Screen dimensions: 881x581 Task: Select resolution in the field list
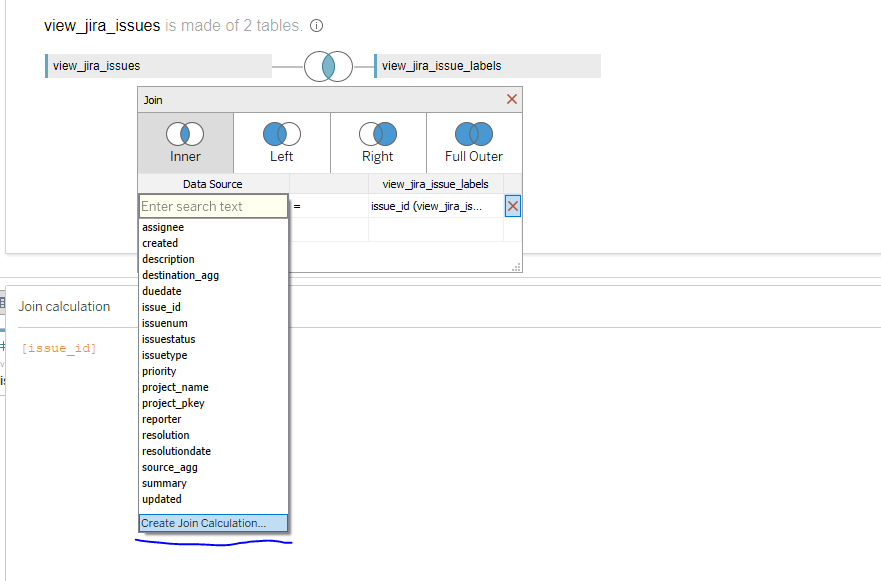coord(213,435)
